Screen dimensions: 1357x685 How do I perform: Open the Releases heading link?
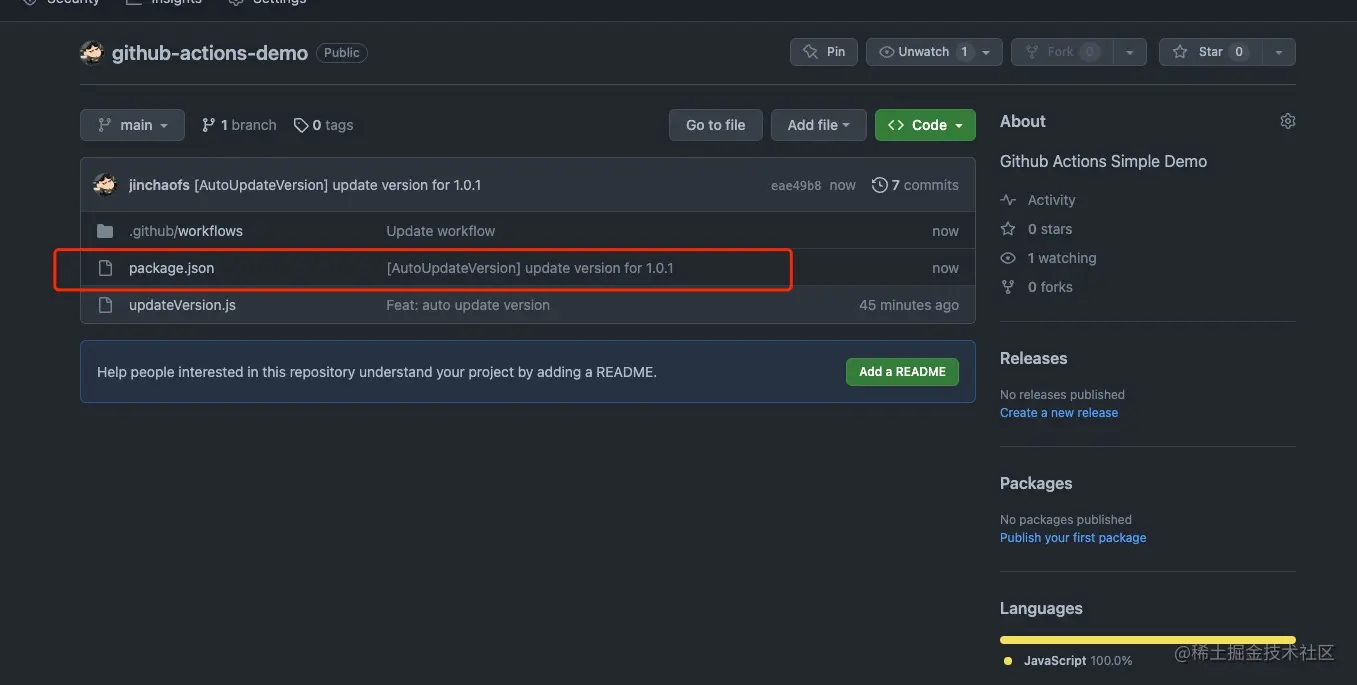[x=1033, y=358]
